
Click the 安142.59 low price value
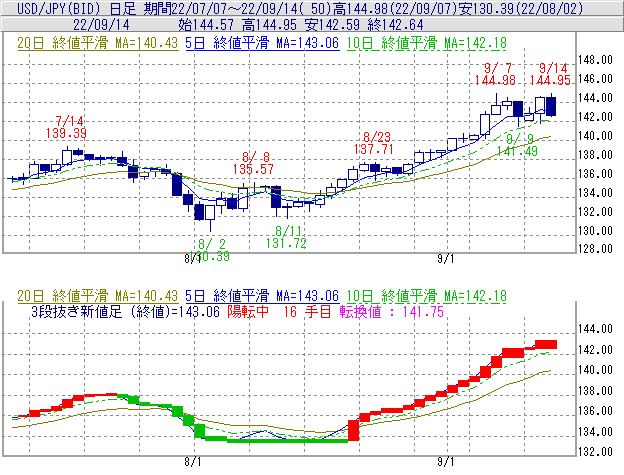[x=332, y=25]
